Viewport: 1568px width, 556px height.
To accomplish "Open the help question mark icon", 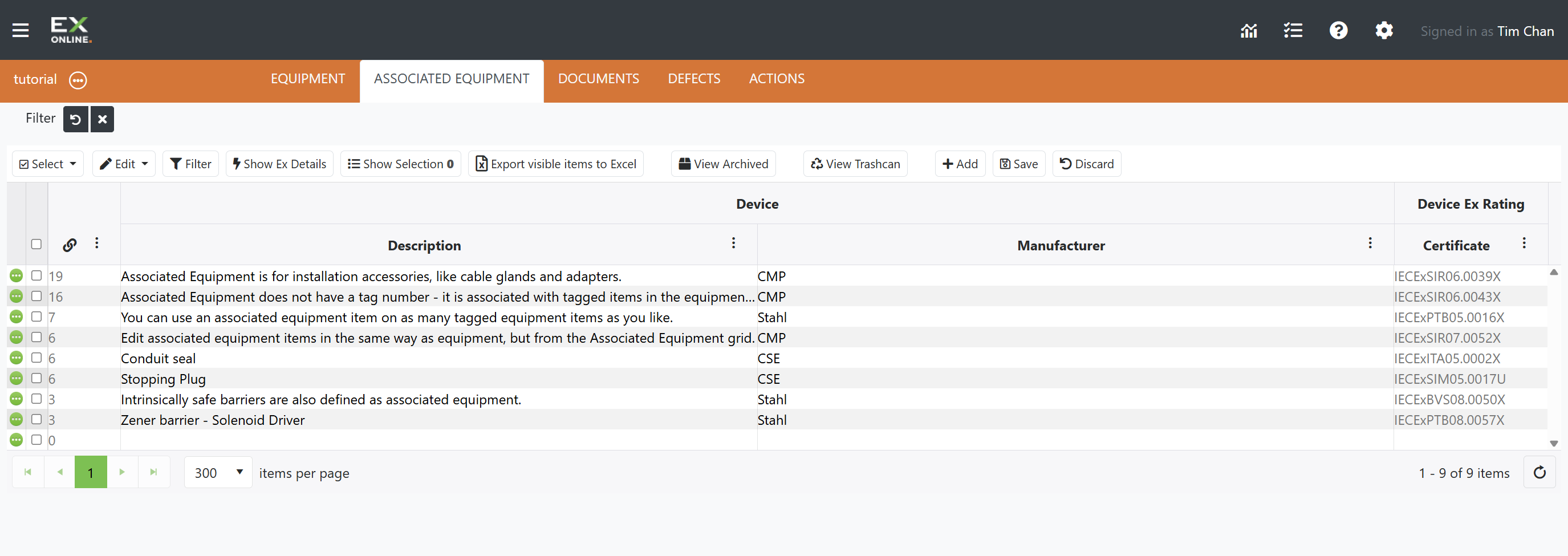I will point(1338,30).
